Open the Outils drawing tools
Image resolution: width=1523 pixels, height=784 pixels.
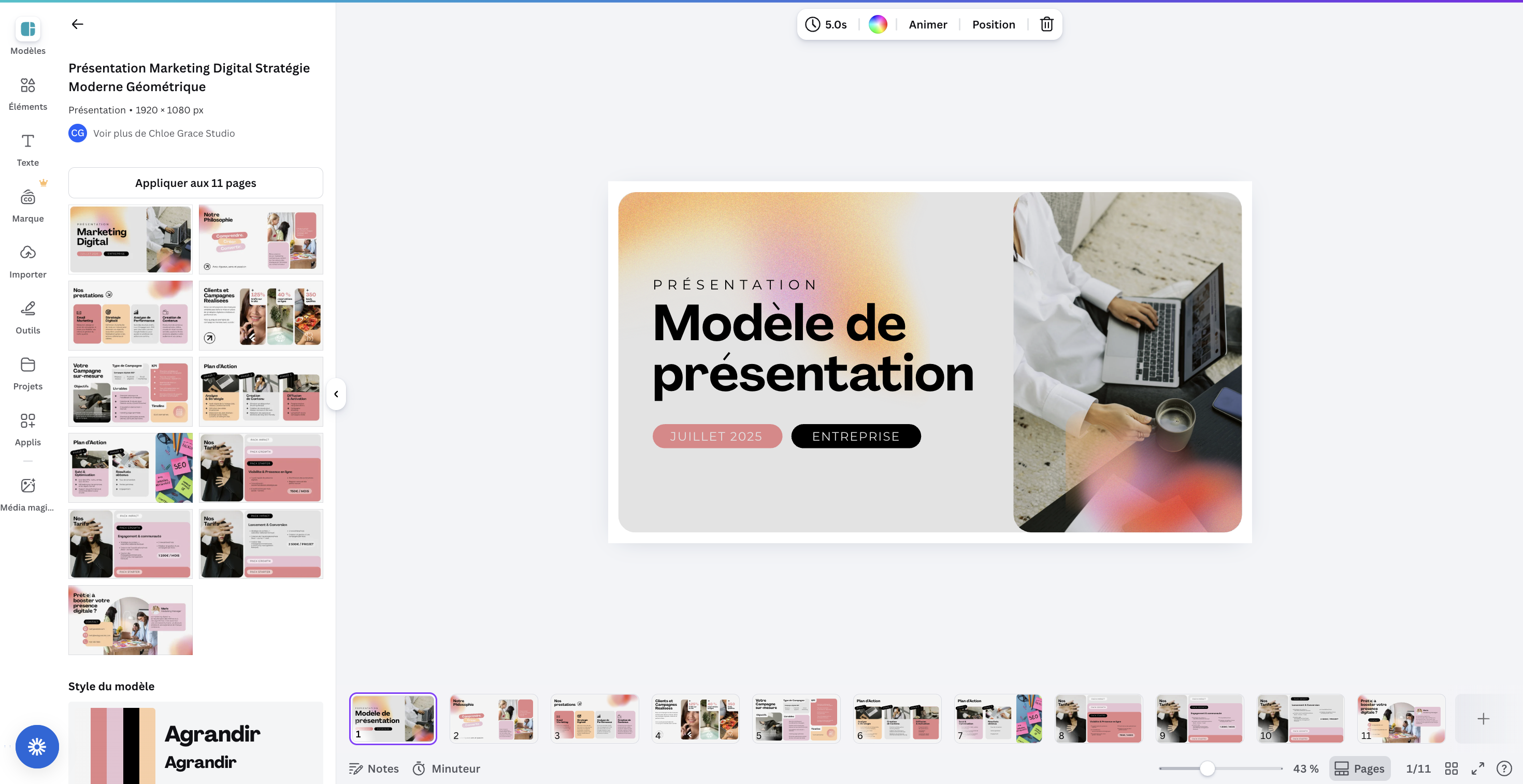(x=28, y=317)
